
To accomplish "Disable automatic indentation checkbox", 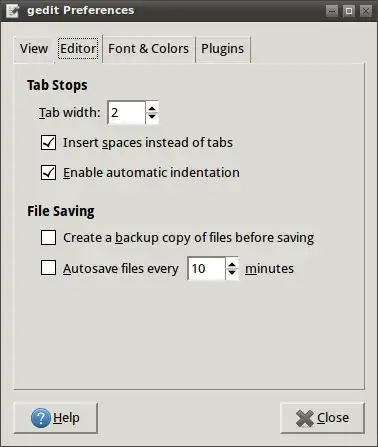I will pos(48,173).
